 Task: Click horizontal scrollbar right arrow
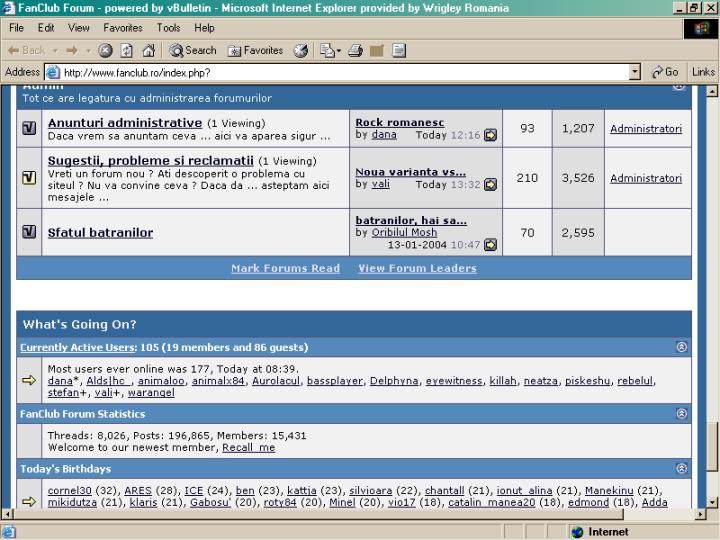[700, 514]
